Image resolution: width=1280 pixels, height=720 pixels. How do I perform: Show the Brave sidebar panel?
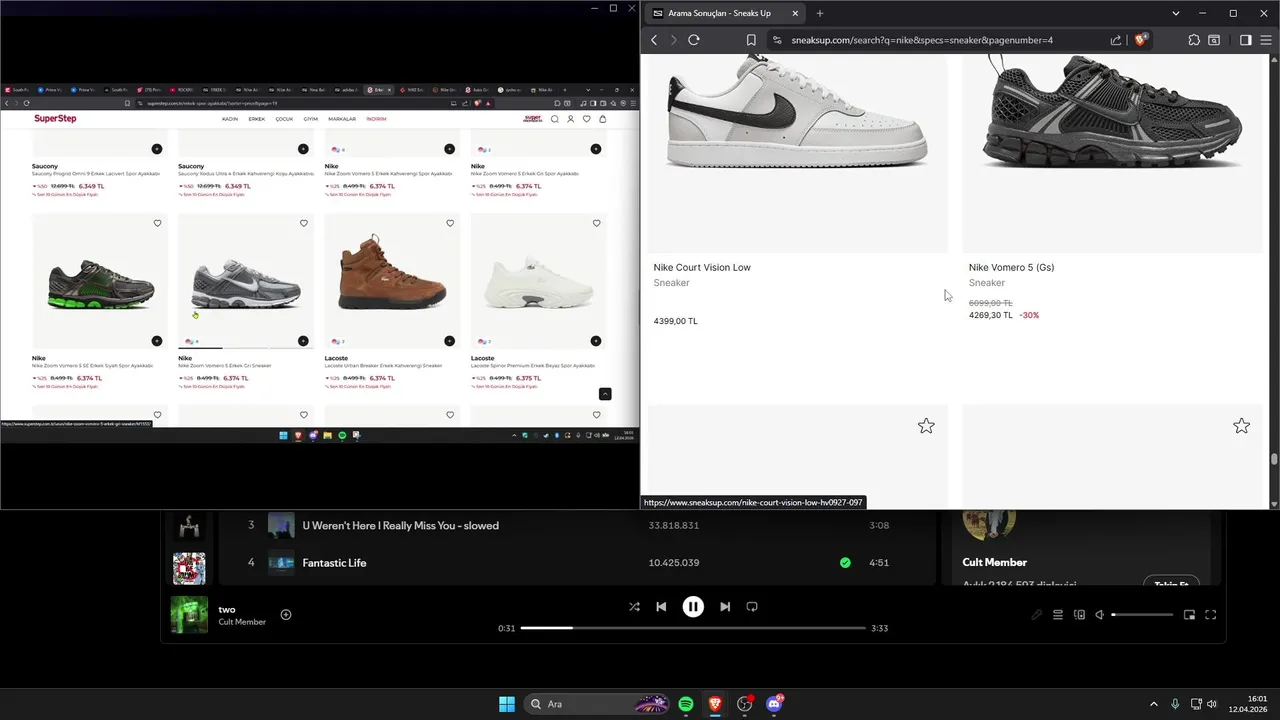1245,40
